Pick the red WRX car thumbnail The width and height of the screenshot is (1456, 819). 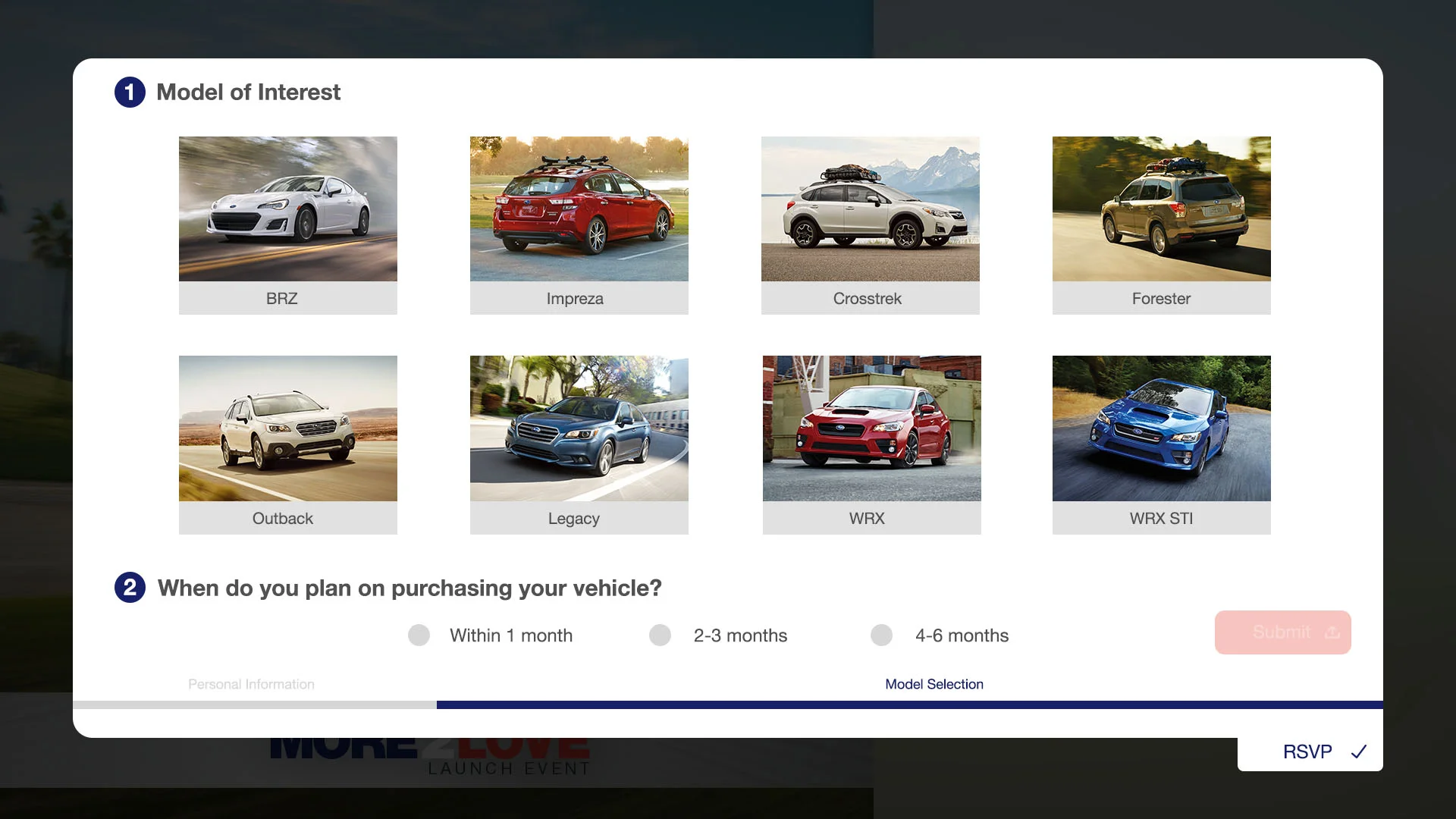871,428
